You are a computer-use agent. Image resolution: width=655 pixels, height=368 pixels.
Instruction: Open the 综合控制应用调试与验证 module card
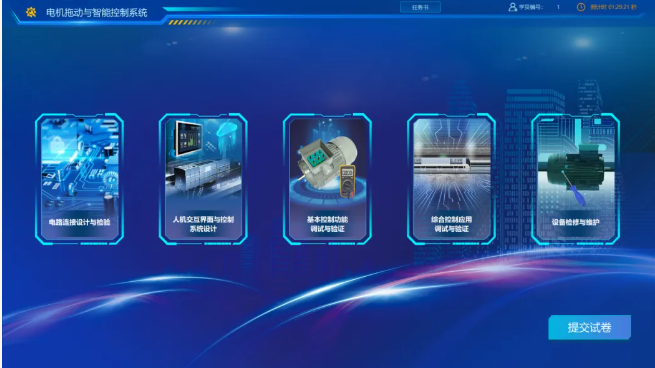click(451, 179)
